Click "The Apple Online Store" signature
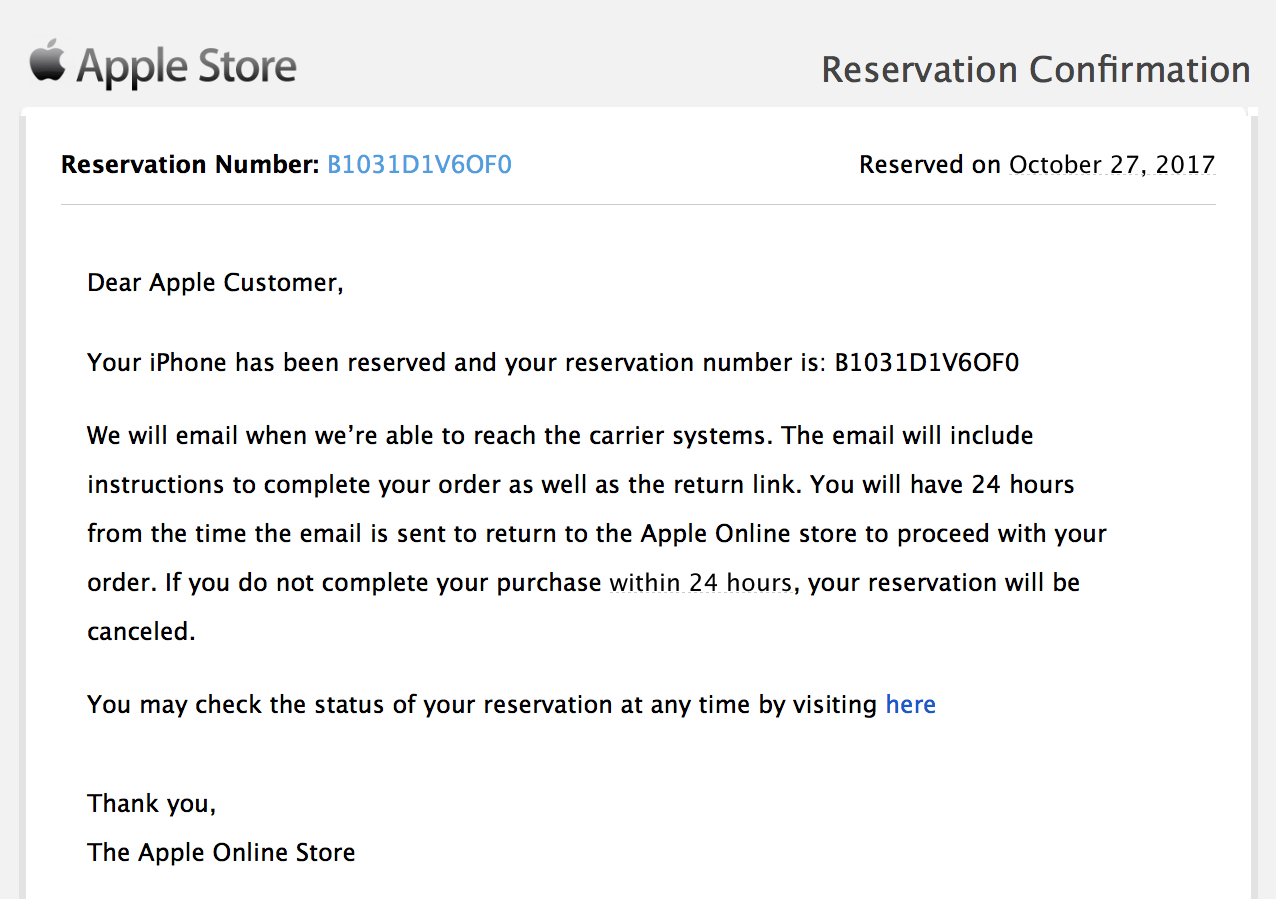 (x=221, y=853)
